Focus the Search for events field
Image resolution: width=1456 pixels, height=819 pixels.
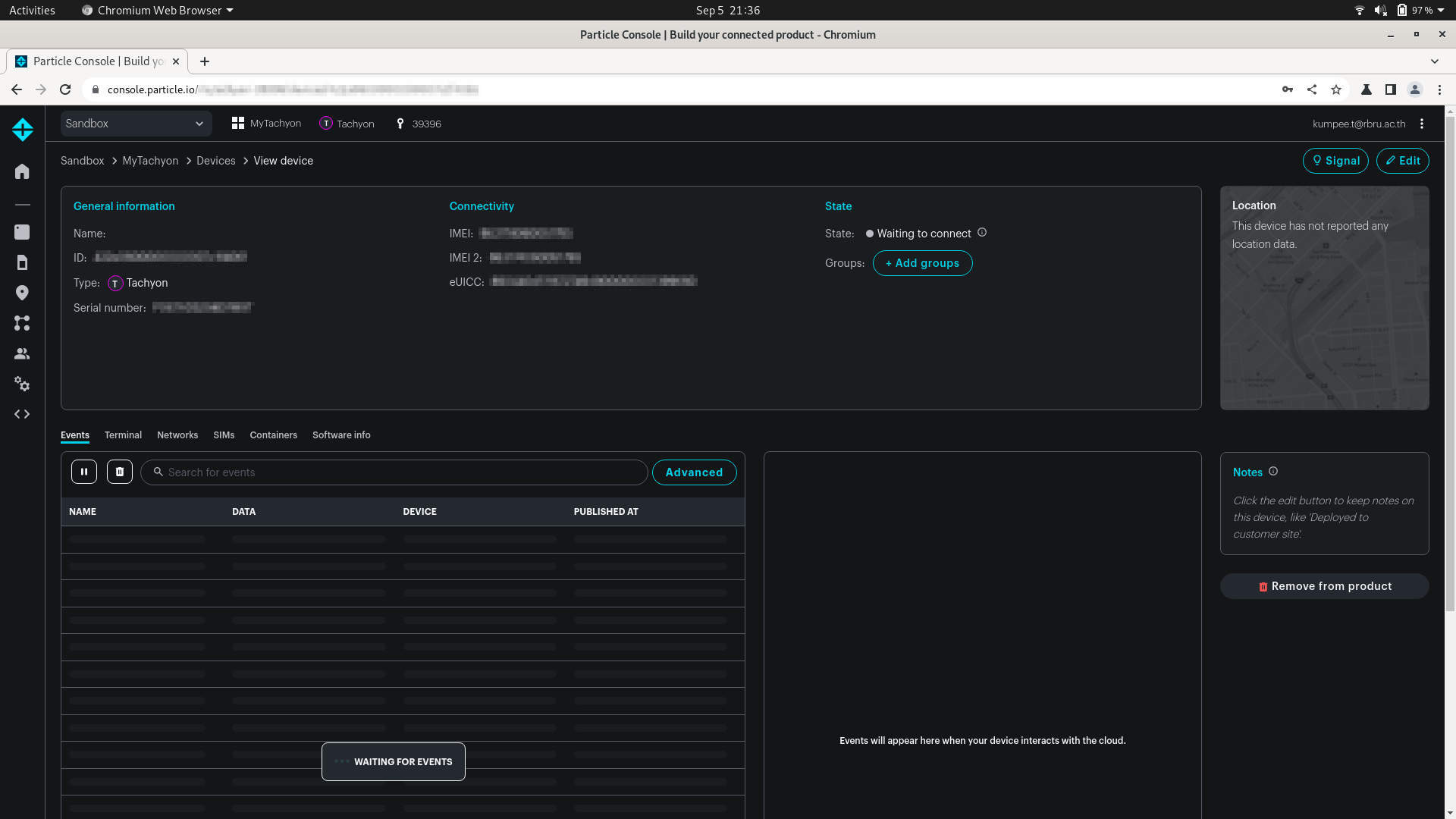394,472
